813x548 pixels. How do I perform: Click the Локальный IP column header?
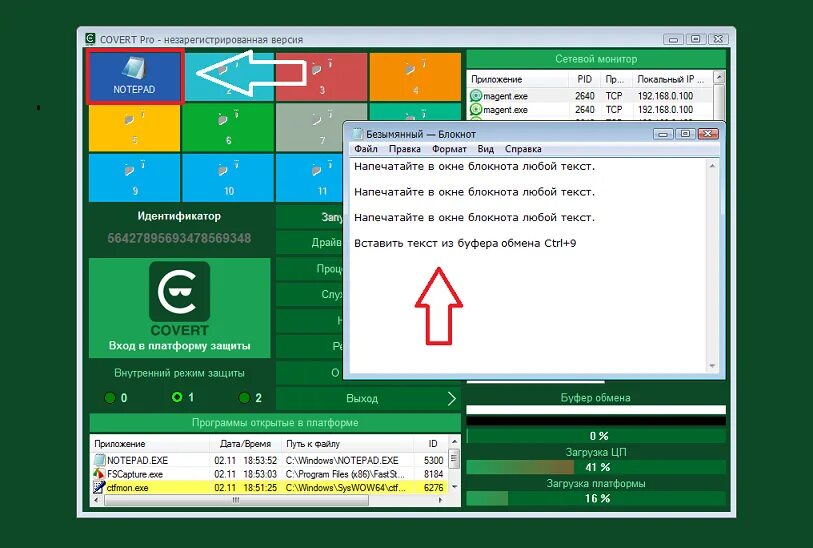click(x=671, y=79)
